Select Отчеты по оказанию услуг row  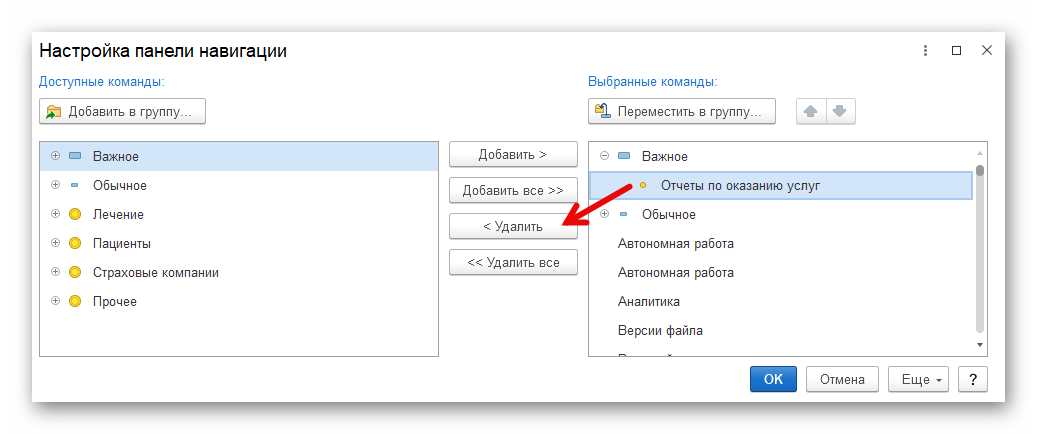780,186
